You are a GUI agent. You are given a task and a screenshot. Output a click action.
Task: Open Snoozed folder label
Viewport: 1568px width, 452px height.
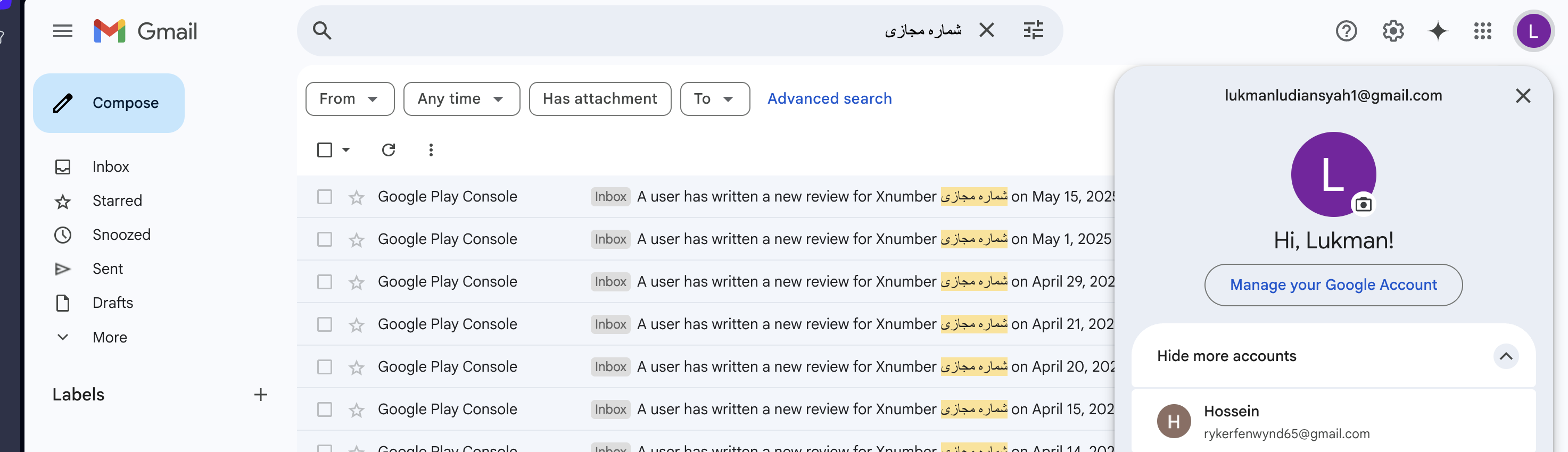point(121,235)
